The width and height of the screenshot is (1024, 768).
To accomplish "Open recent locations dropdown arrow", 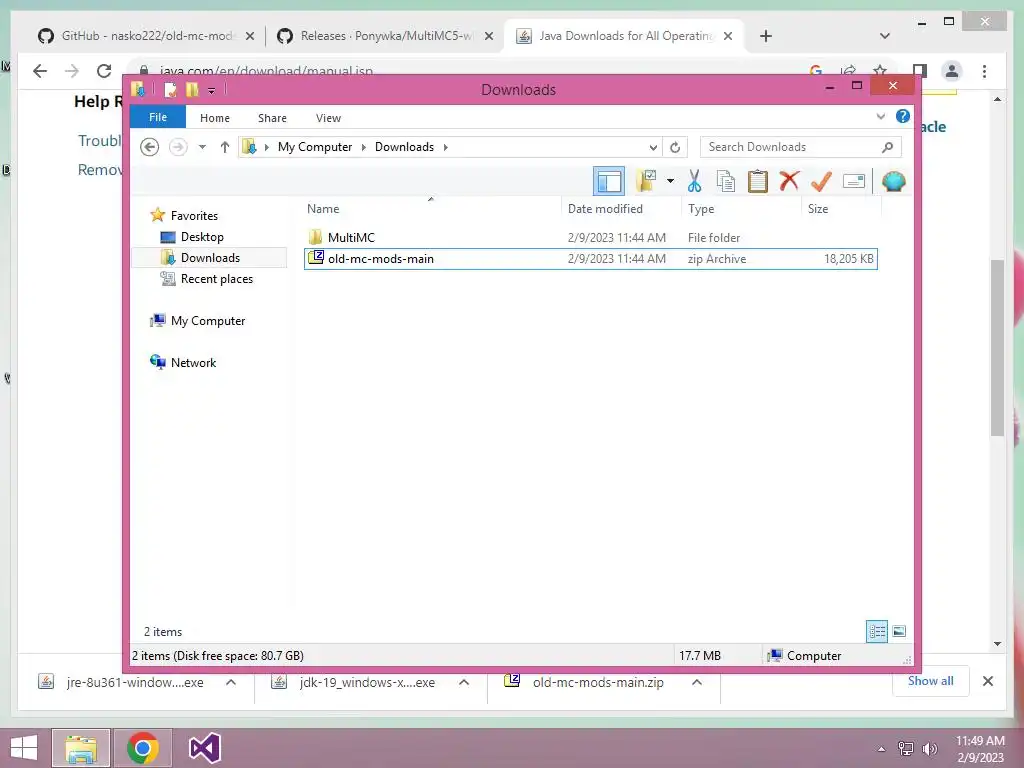I will 202,147.
